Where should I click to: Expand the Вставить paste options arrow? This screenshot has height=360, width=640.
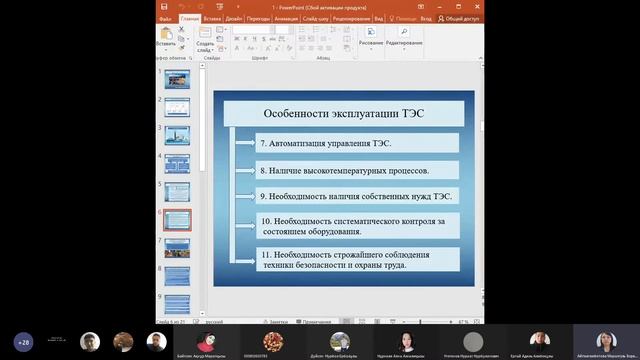pyautogui.click(x=166, y=50)
